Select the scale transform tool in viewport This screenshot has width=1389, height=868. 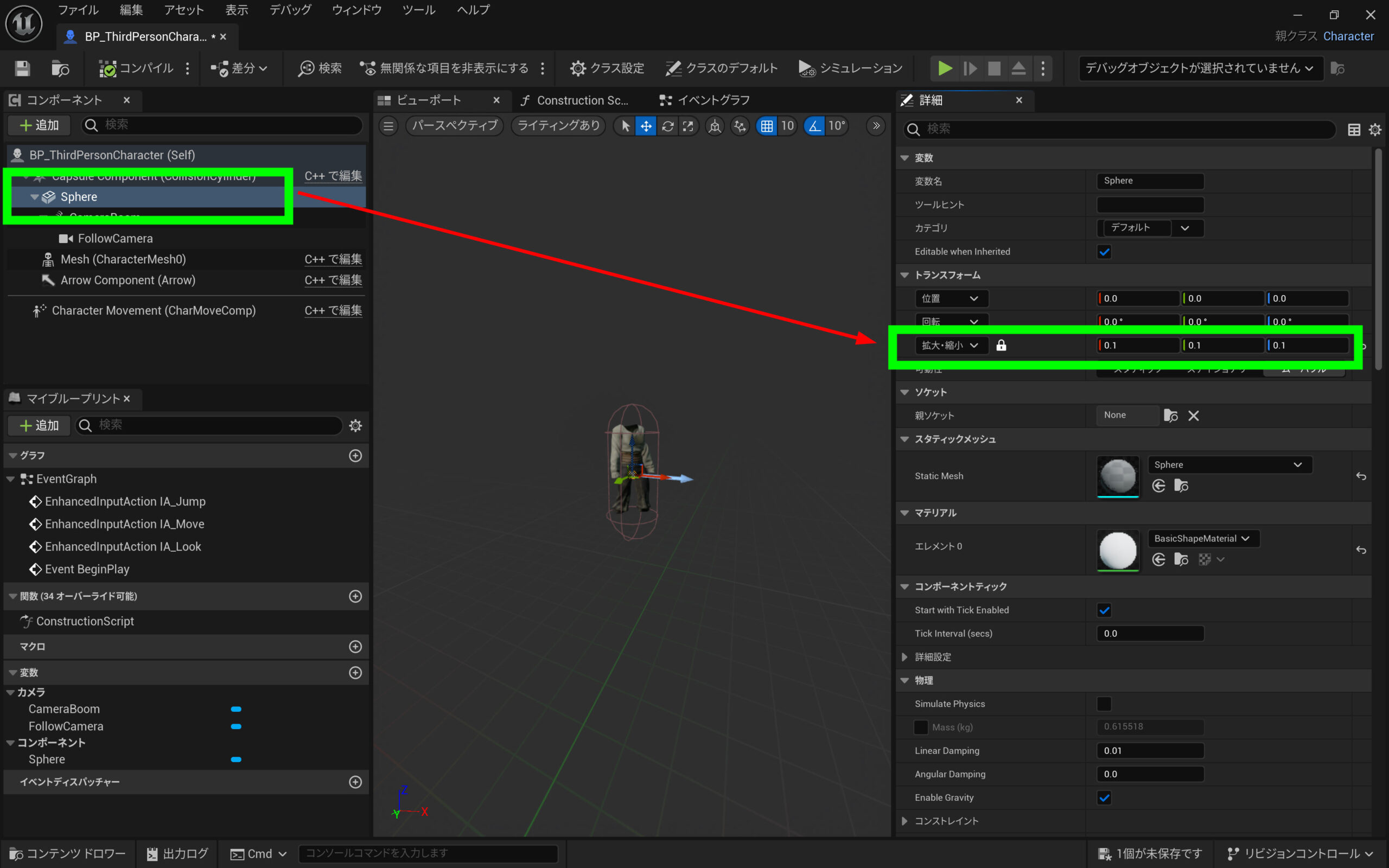pyautogui.click(x=687, y=126)
